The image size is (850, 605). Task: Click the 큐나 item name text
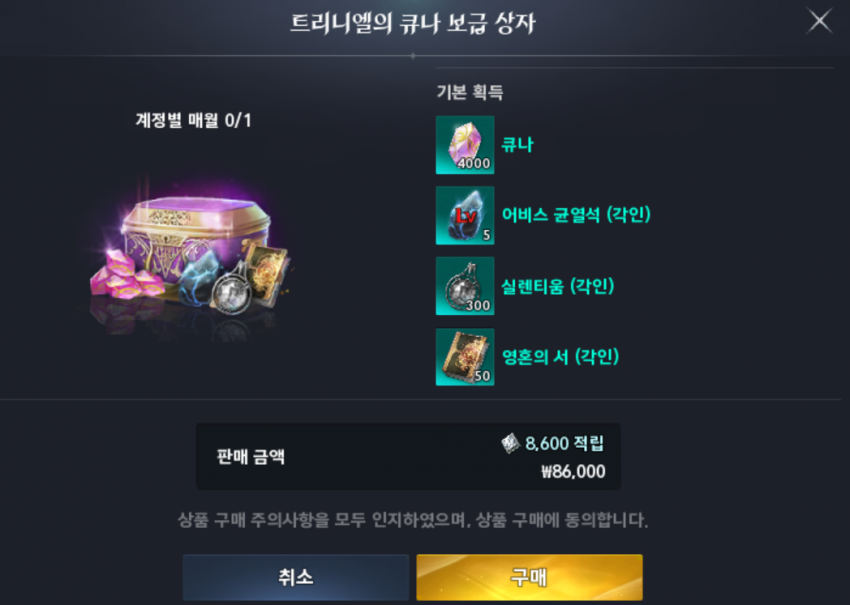[x=517, y=145]
